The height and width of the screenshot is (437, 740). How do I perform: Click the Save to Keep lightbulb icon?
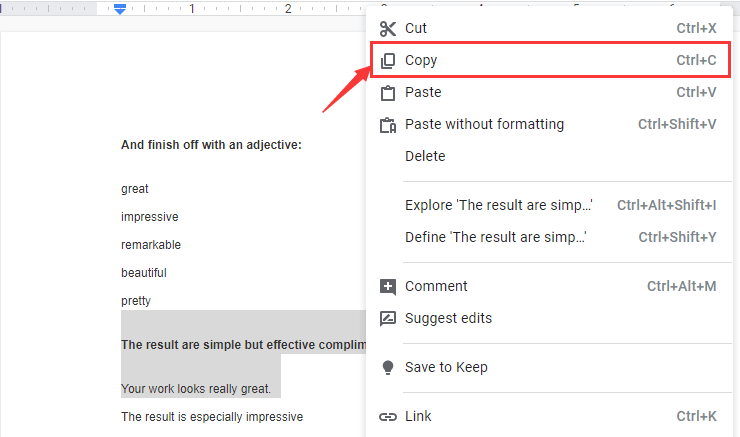pyautogui.click(x=388, y=368)
